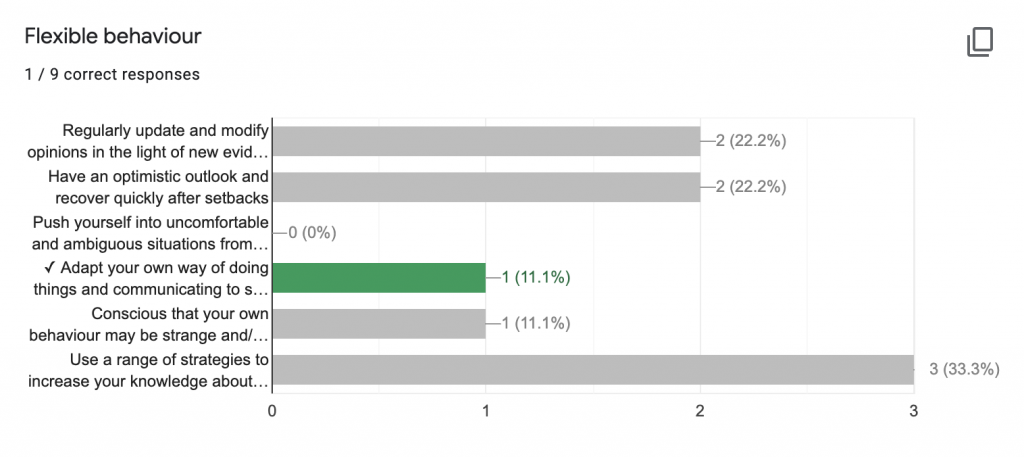Click the 'Regularly update and modify opinions' bar
Viewport: 1024px width, 457px height.
(x=485, y=141)
